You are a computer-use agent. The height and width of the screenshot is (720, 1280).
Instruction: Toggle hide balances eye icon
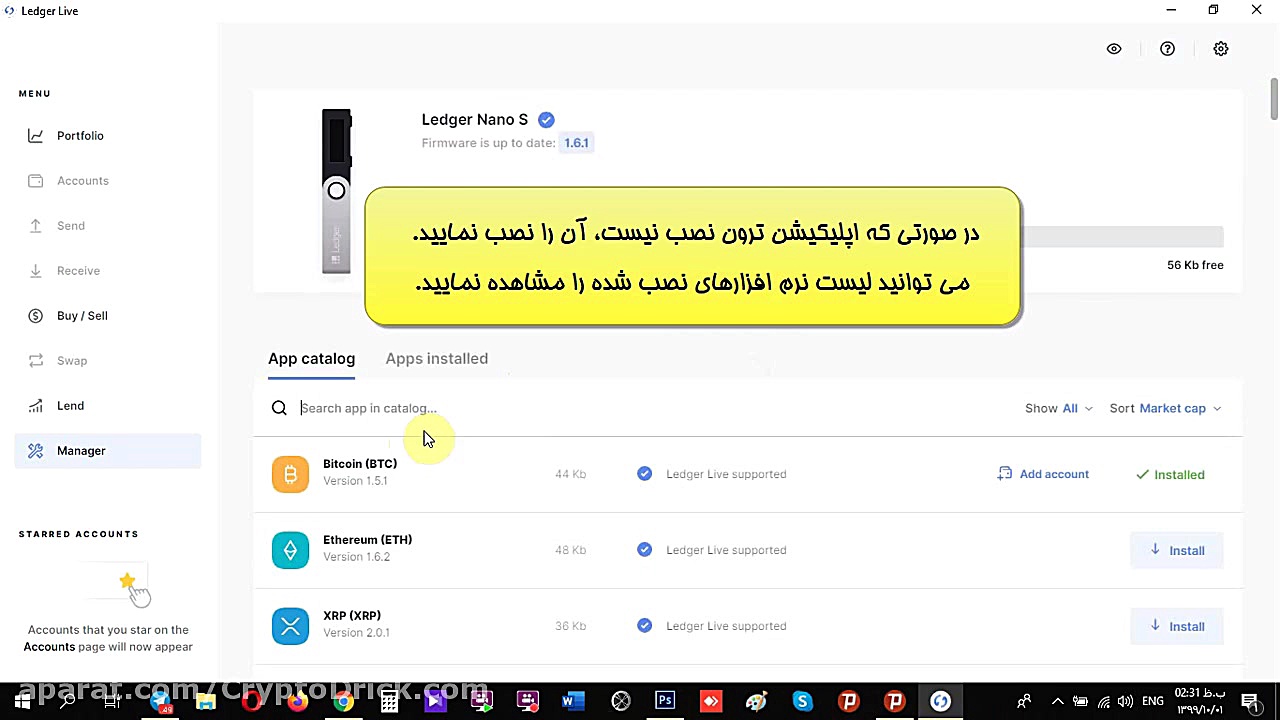click(x=1114, y=49)
